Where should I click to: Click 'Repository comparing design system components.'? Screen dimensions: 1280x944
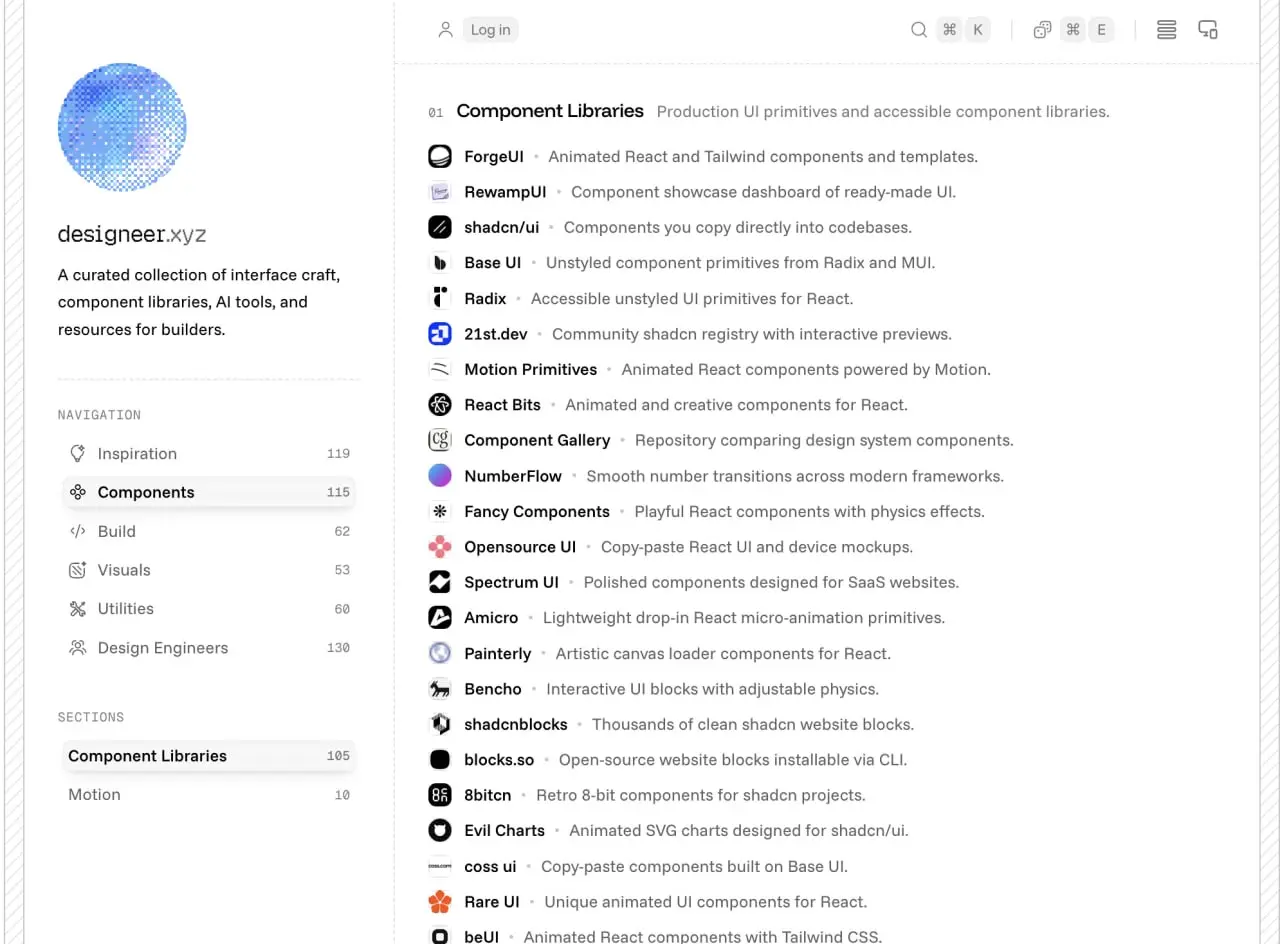(824, 441)
